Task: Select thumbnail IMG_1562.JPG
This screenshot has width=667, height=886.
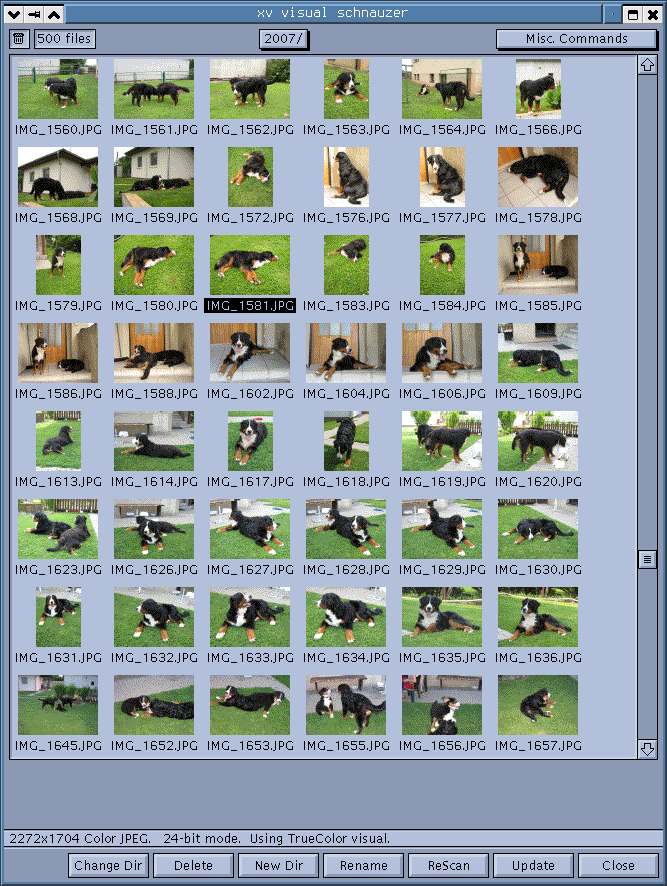Action: pyautogui.click(x=250, y=89)
